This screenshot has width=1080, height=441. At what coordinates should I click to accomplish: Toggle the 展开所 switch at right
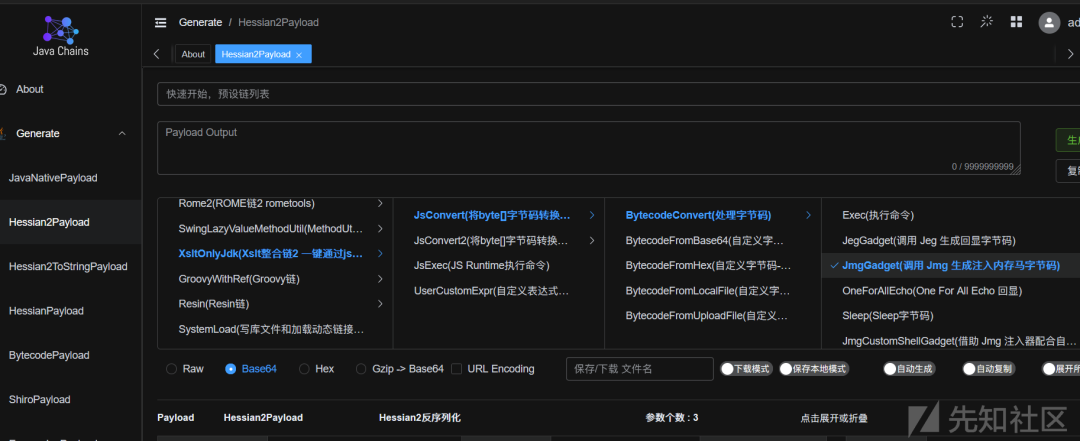(1061, 369)
